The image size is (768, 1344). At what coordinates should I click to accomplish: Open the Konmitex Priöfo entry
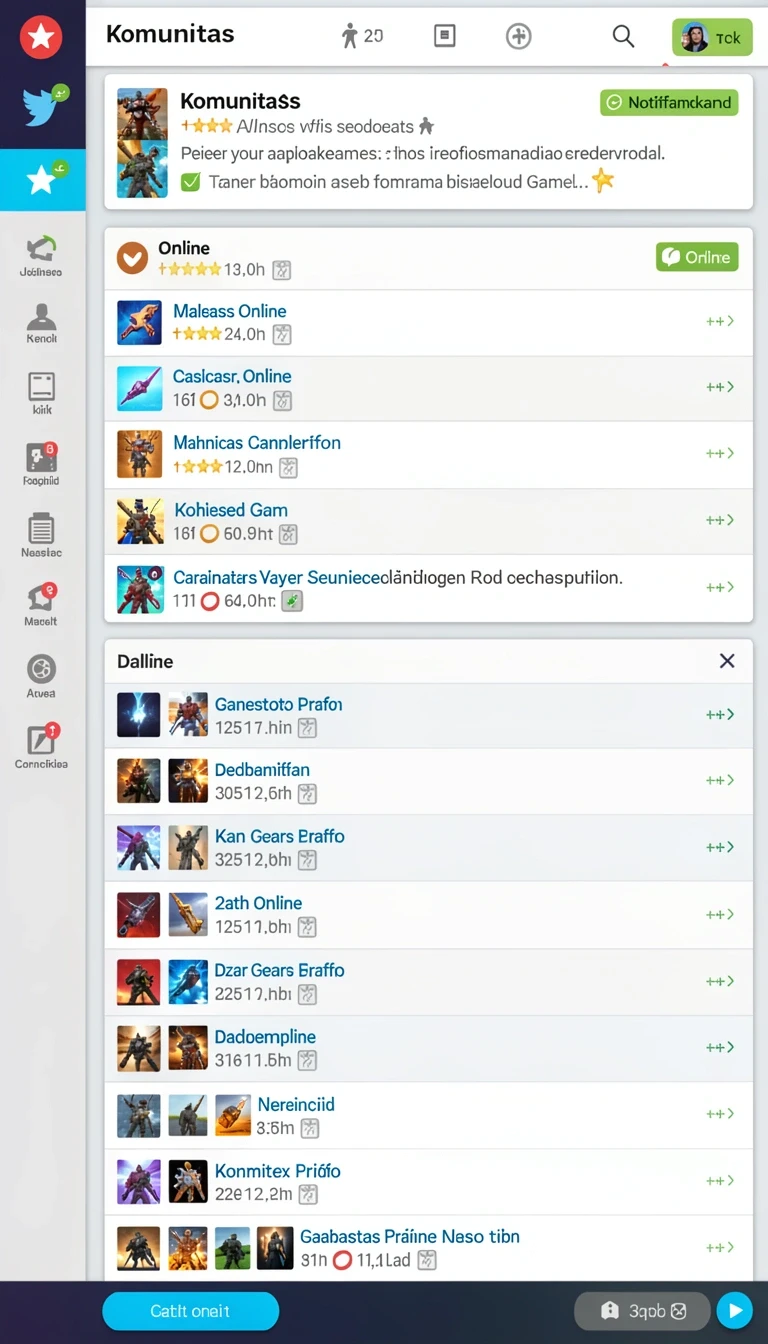click(278, 1170)
